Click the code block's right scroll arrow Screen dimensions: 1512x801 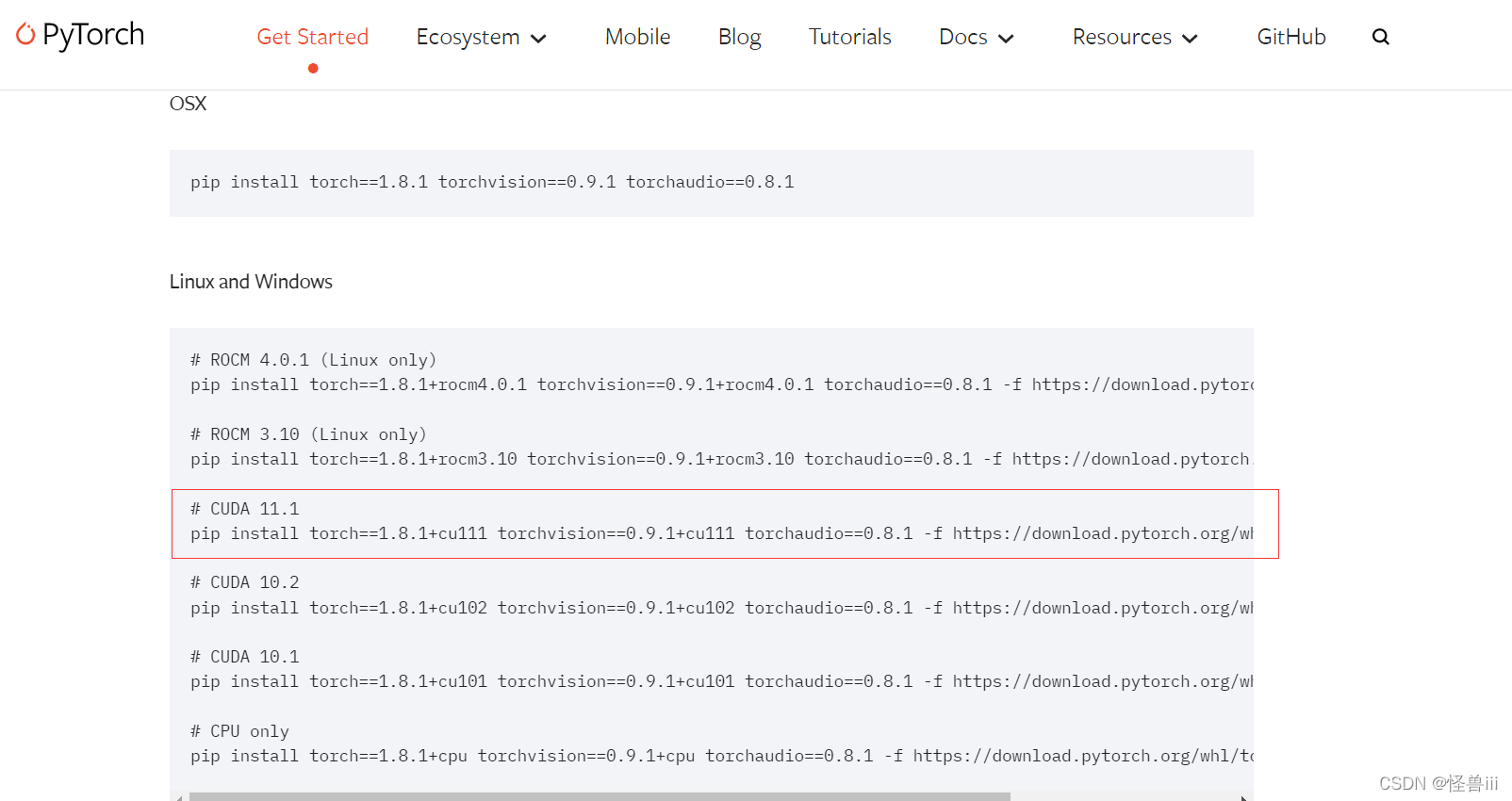pyautogui.click(x=1244, y=797)
